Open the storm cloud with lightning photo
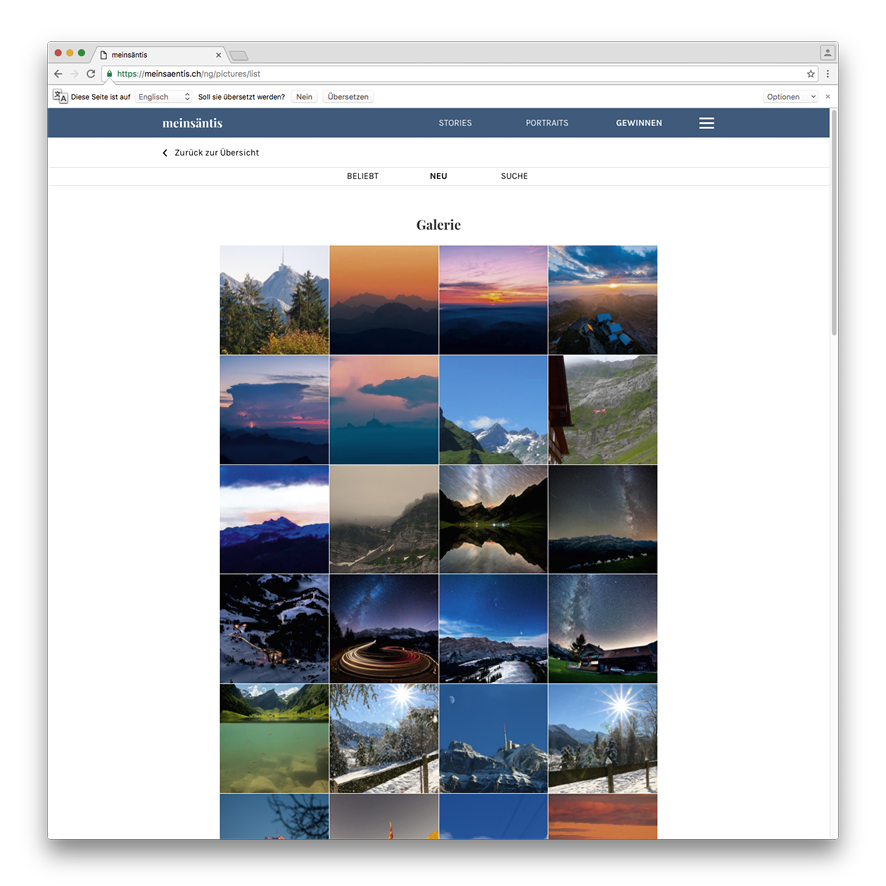 (275, 410)
